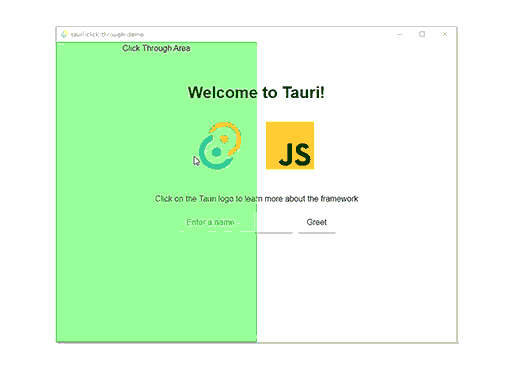Image resolution: width=512 pixels, height=384 pixels.
Task: Focus the Enter a name field
Action: 235,222
